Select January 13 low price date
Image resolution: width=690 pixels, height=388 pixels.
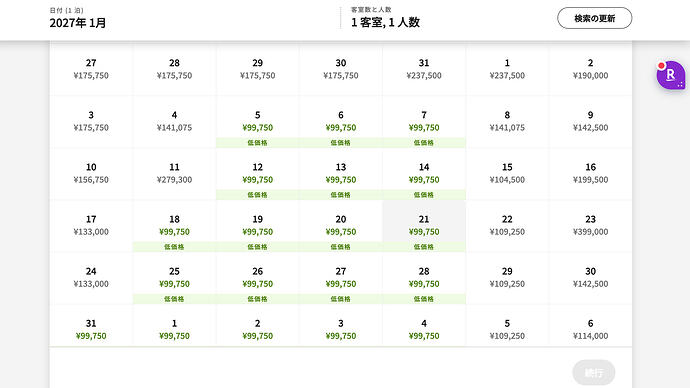(341, 174)
